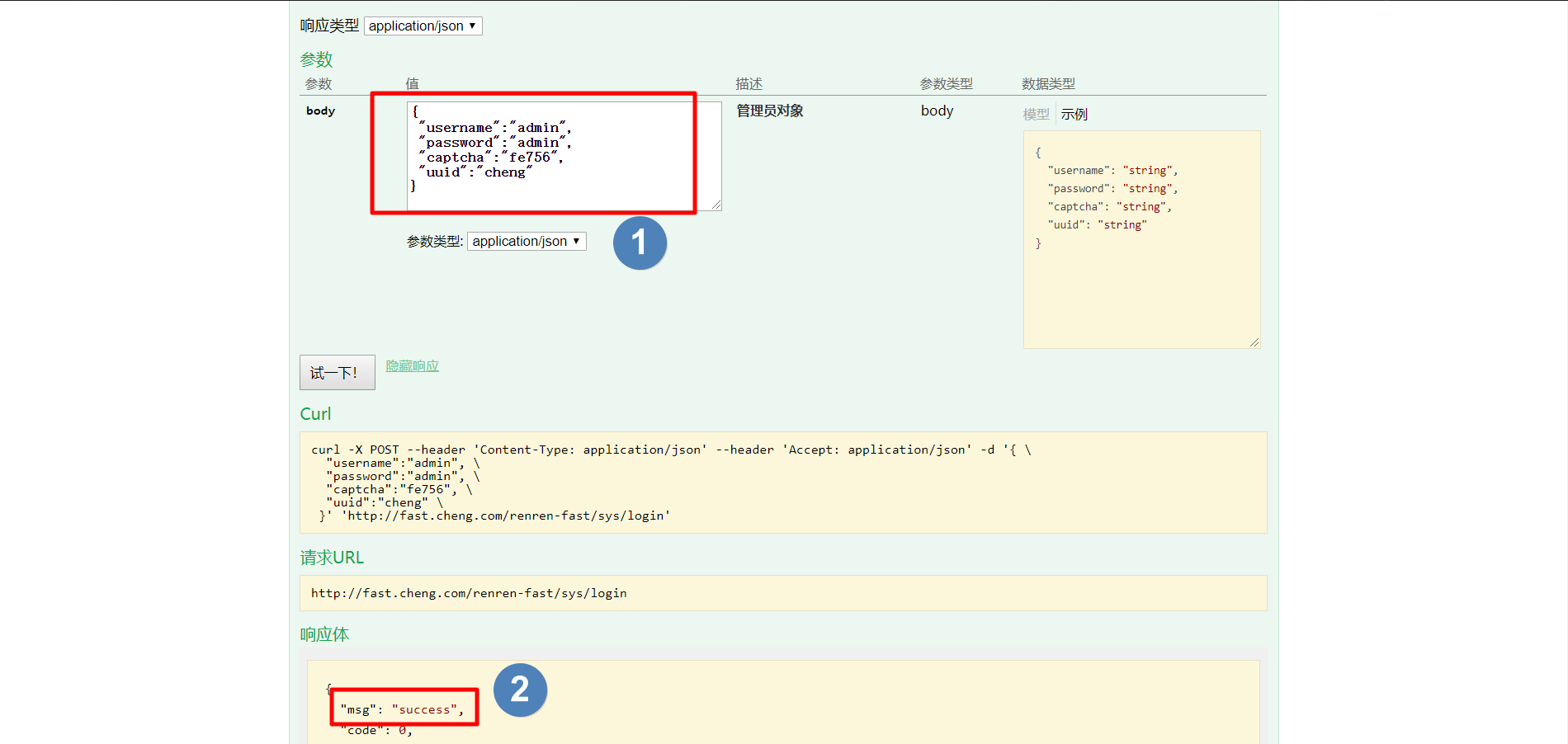Screen dimensions: 1568x744
Task: Click the Curl command text block
Action: (783, 483)
